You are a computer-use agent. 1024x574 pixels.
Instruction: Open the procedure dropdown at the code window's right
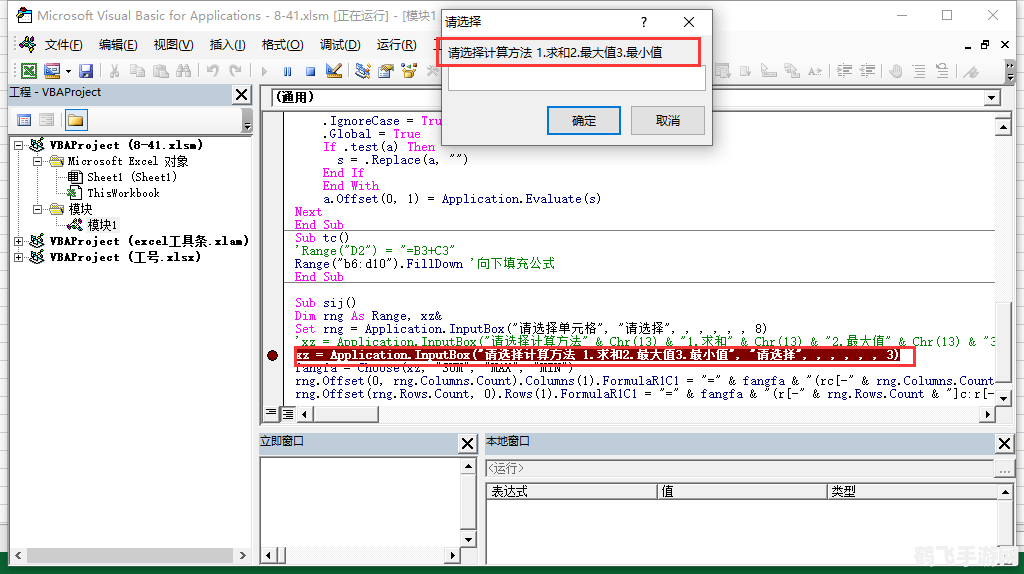[x=991, y=98]
